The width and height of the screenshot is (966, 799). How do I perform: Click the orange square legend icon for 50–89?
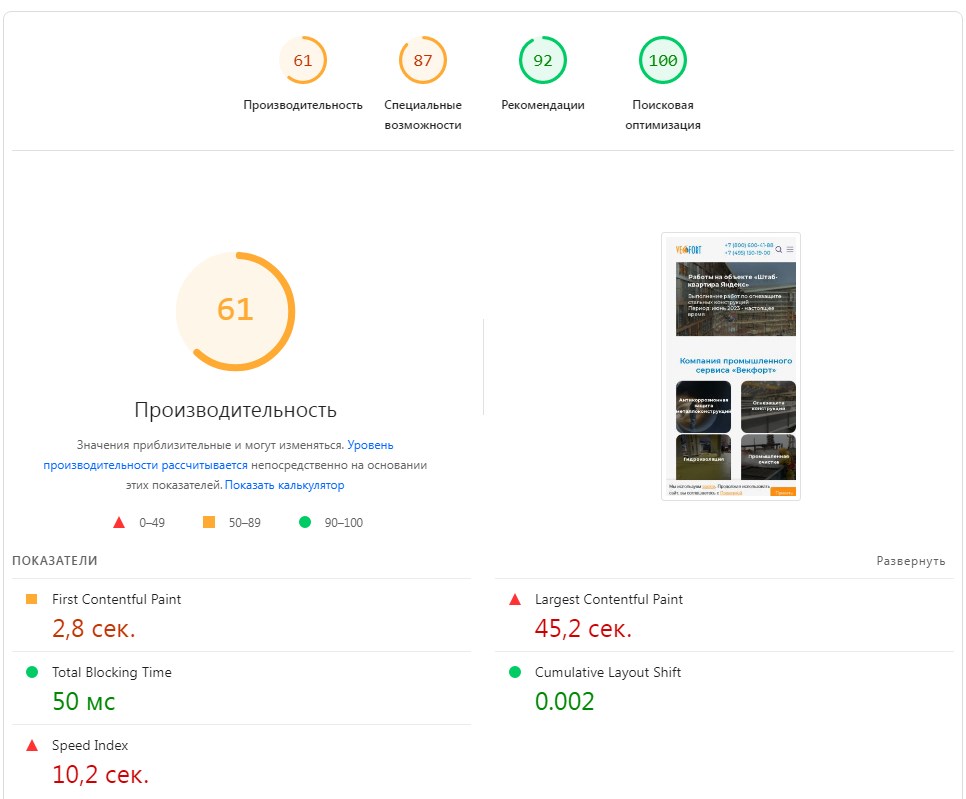click(209, 521)
